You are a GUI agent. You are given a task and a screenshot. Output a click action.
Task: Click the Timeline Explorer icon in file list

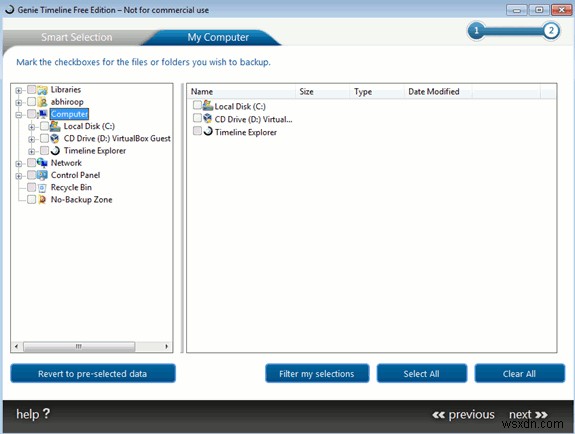pos(208,131)
